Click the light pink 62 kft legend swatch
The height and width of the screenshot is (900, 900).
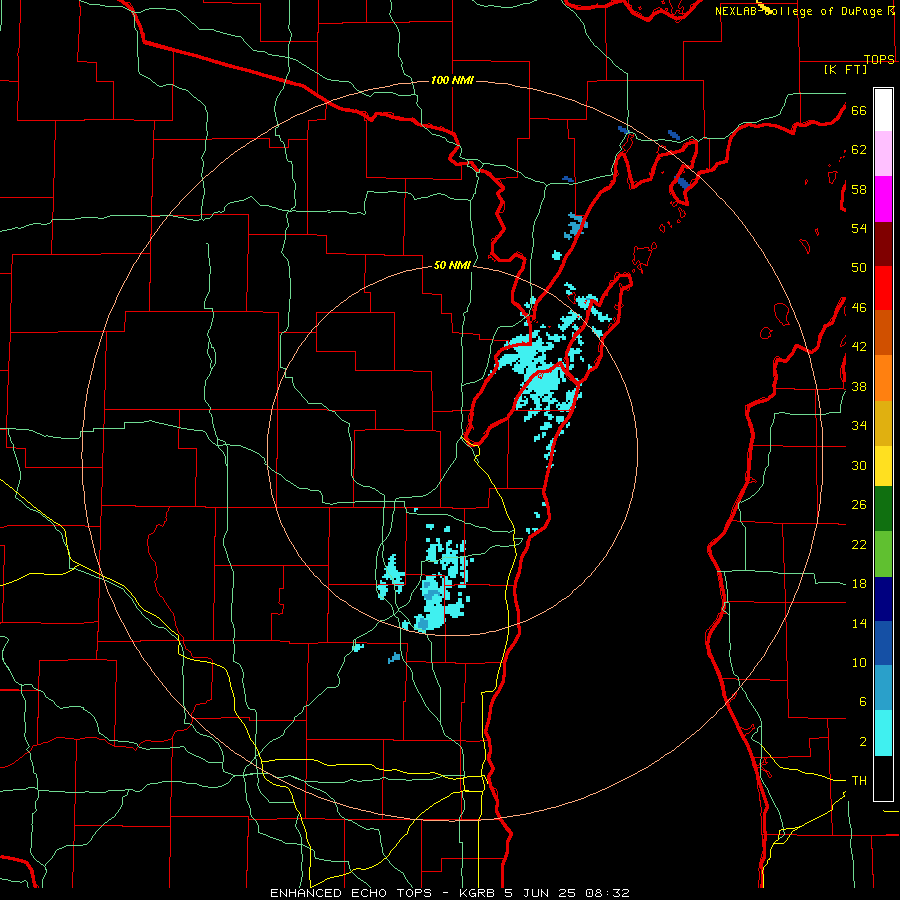(x=883, y=153)
